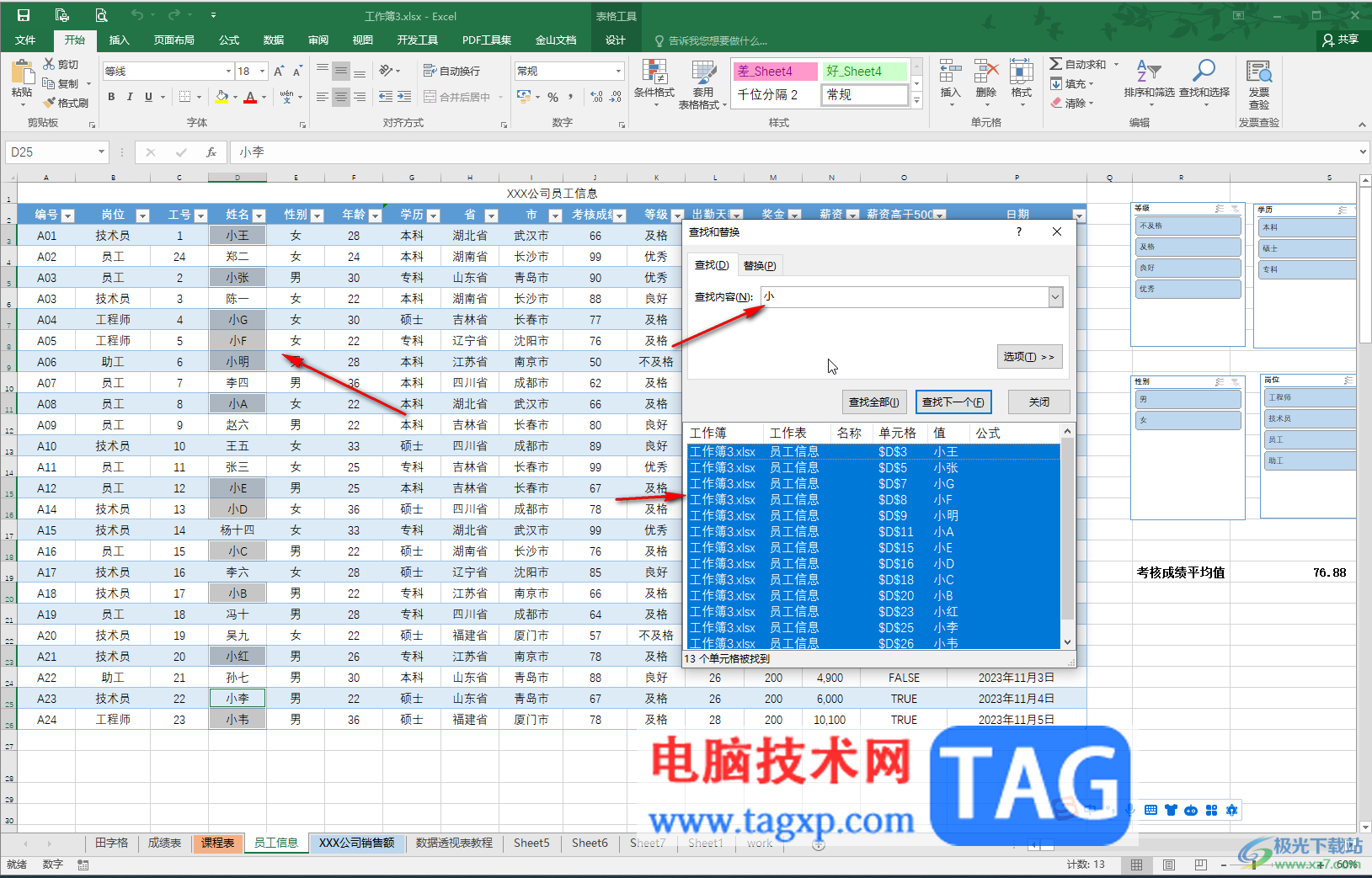Switch to the 成绩表 sheet tab
This screenshot has height=878, width=1372.
click(x=164, y=843)
